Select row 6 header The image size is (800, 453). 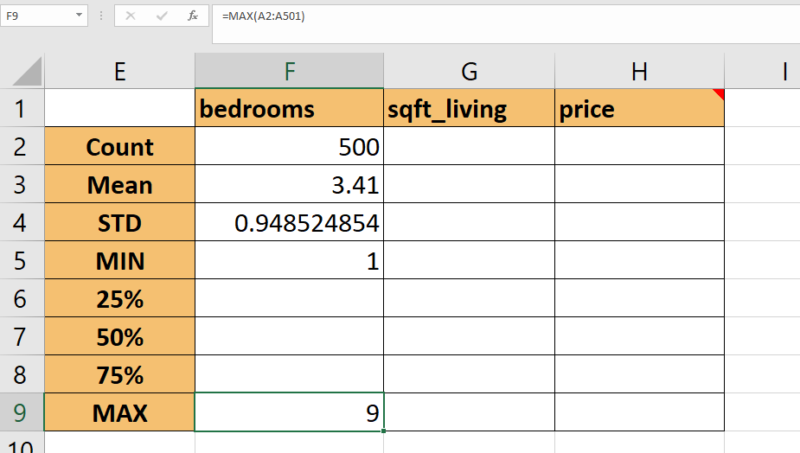pyautogui.click(x=22, y=298)
